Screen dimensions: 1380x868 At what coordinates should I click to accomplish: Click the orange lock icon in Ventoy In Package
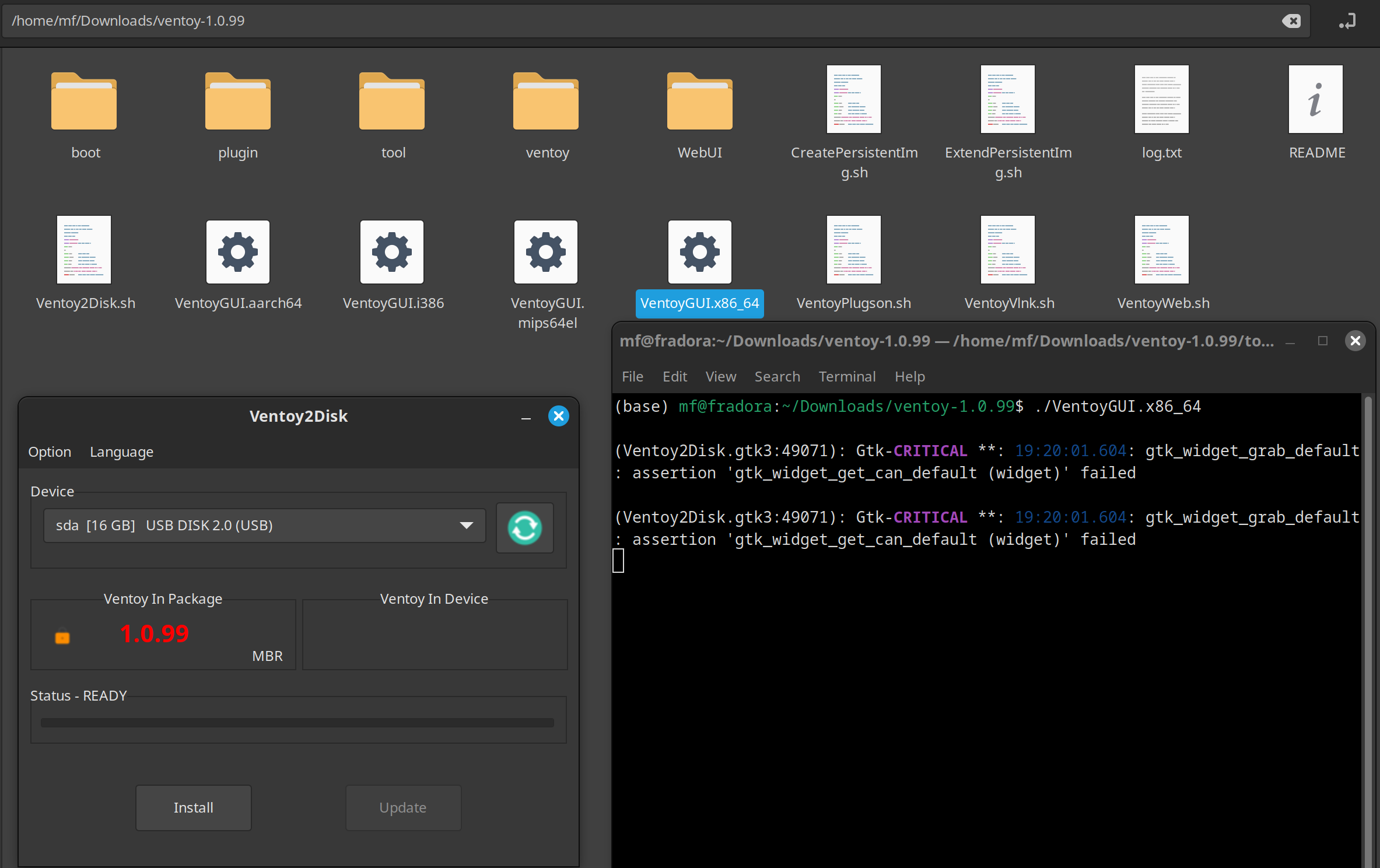pyautogui.click(x=62, y=636)
